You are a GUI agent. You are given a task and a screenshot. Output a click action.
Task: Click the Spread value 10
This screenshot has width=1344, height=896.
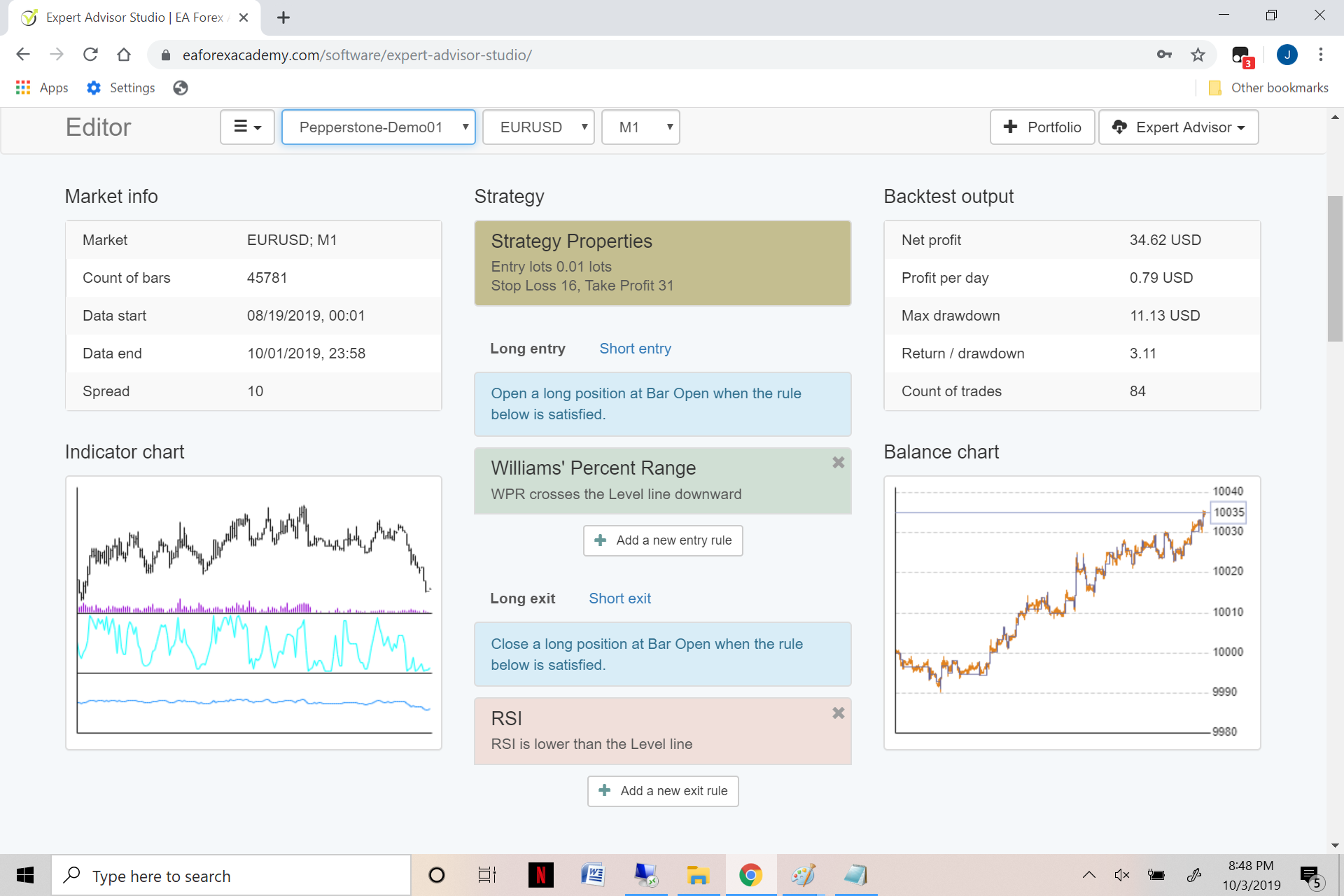pyautogui.click(x=255, y=391)
